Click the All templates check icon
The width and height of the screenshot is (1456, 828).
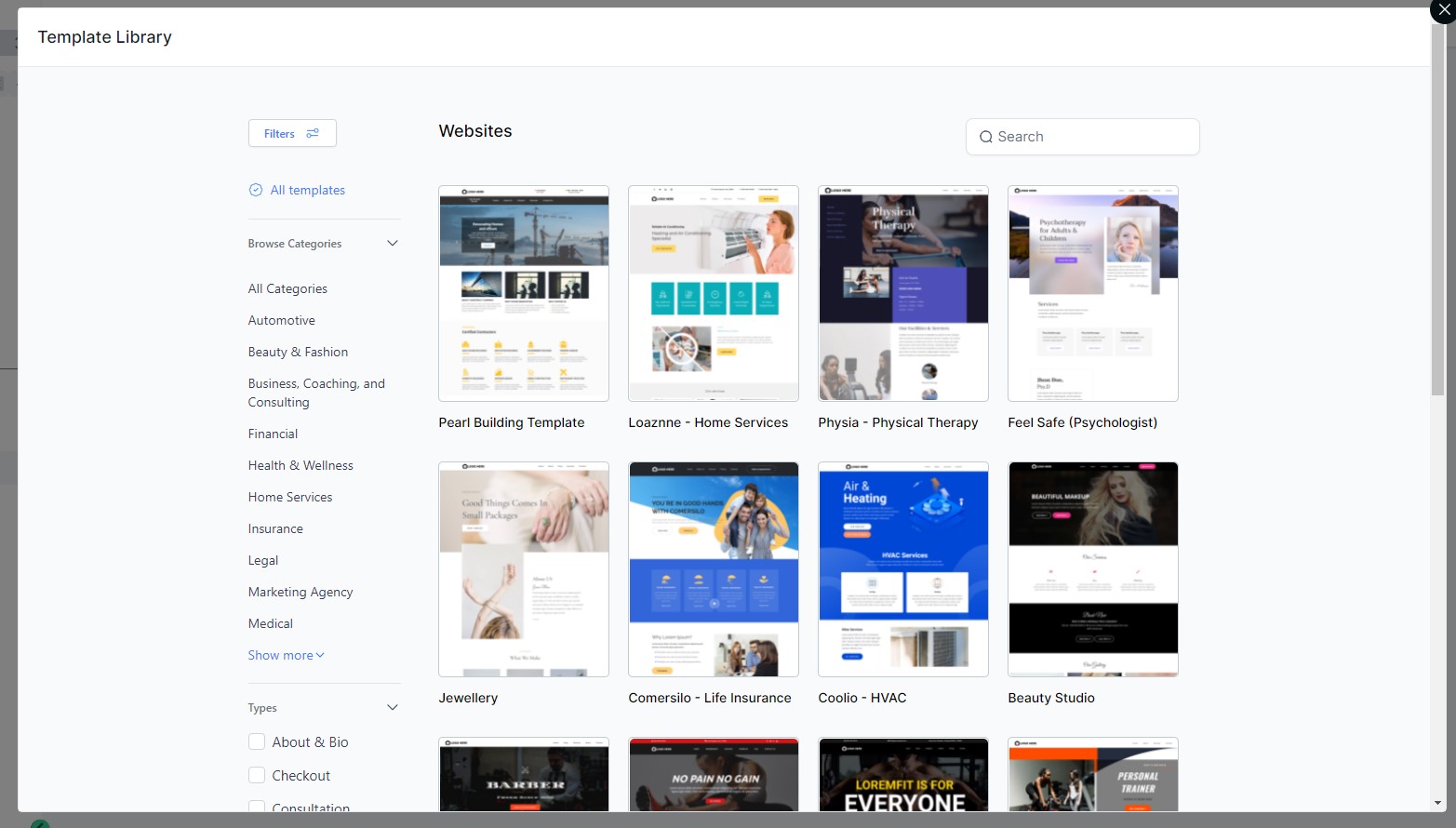256,190
